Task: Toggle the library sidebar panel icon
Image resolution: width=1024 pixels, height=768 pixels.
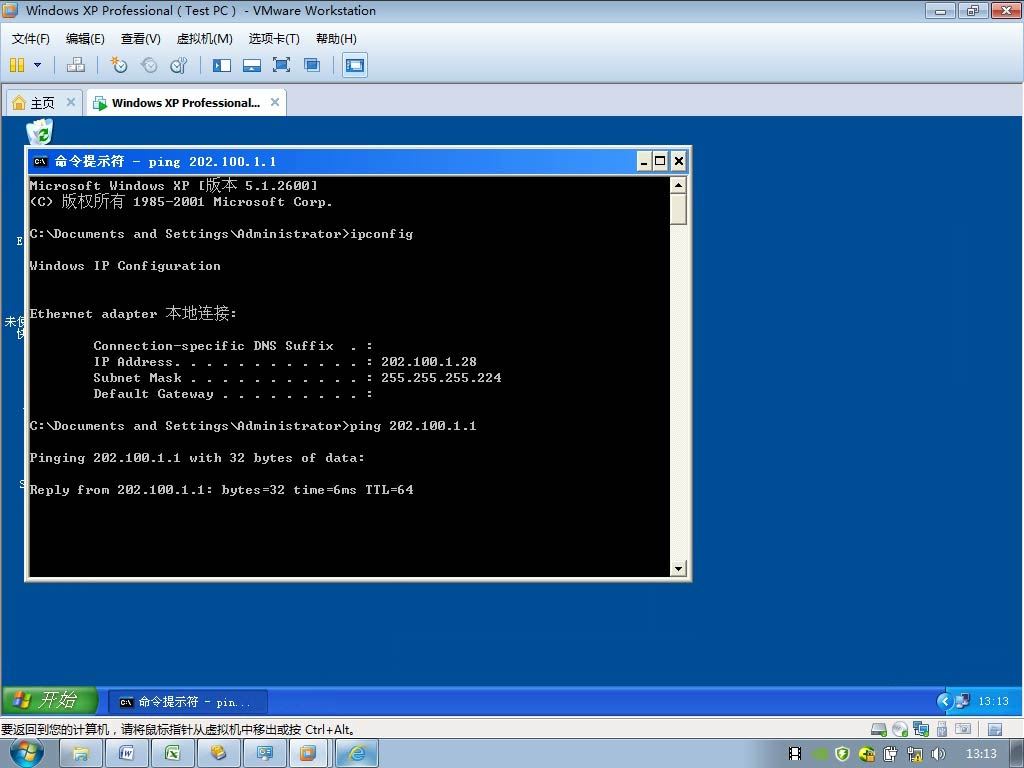Action: [x=222, y=65]
